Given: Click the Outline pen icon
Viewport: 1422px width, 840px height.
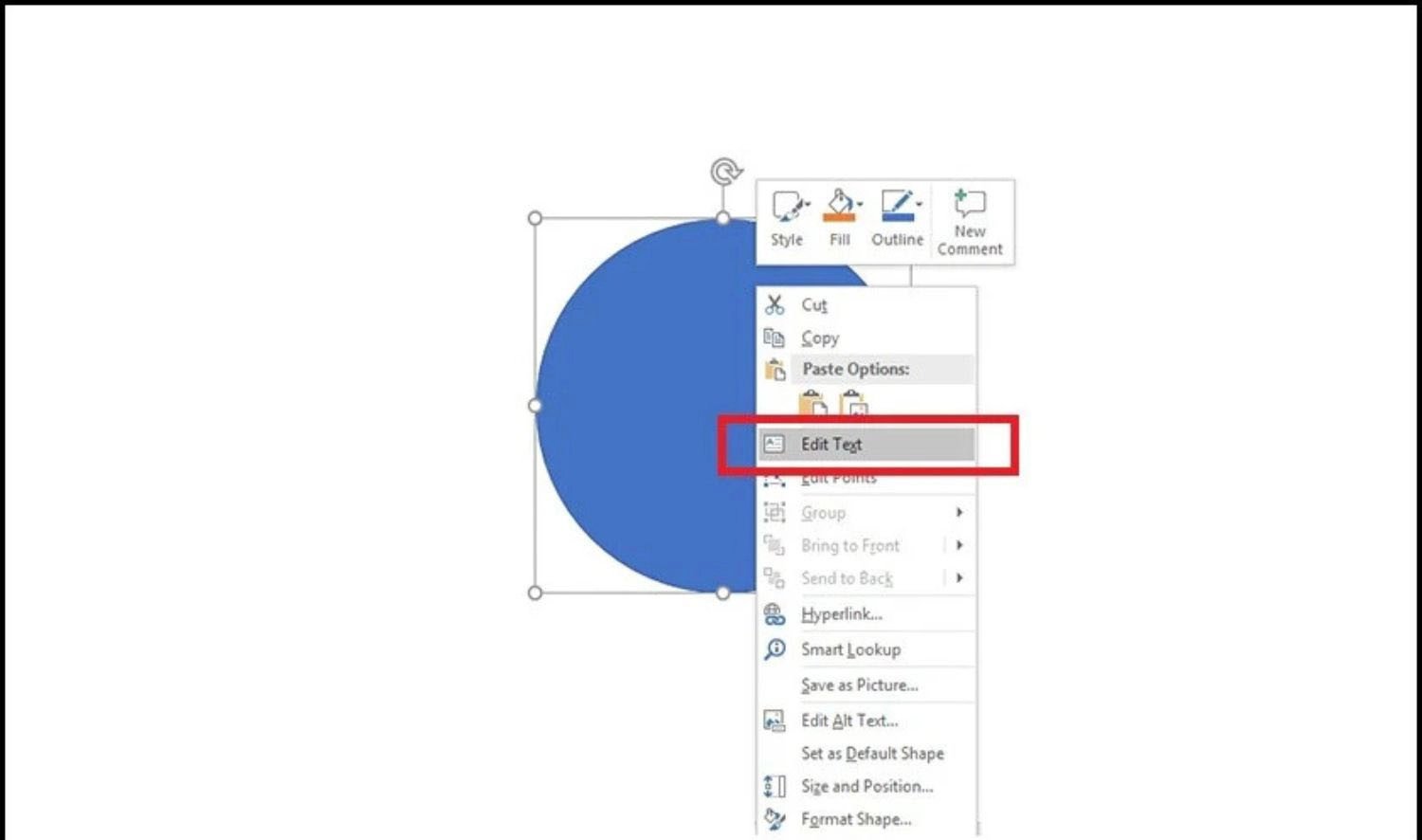Looking at the screenshot, I should pyautogui.click(x=896, y=205).
